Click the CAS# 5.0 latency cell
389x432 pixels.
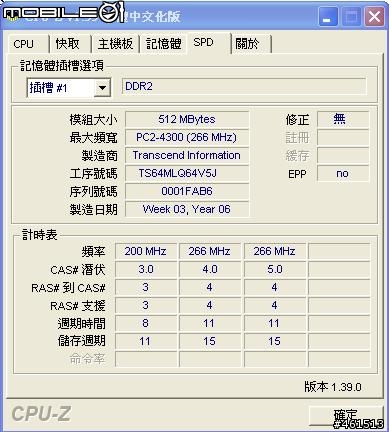[x=275, y=269]
